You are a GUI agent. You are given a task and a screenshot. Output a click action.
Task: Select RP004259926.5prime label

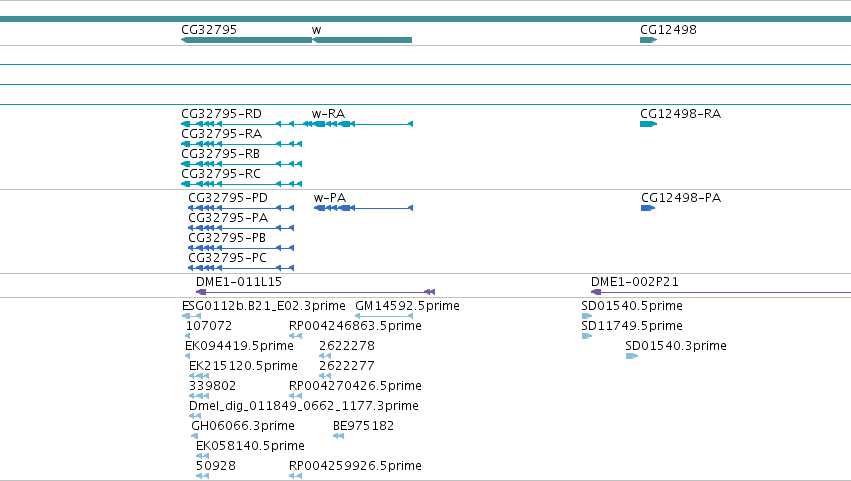click(x=355, y=466)
